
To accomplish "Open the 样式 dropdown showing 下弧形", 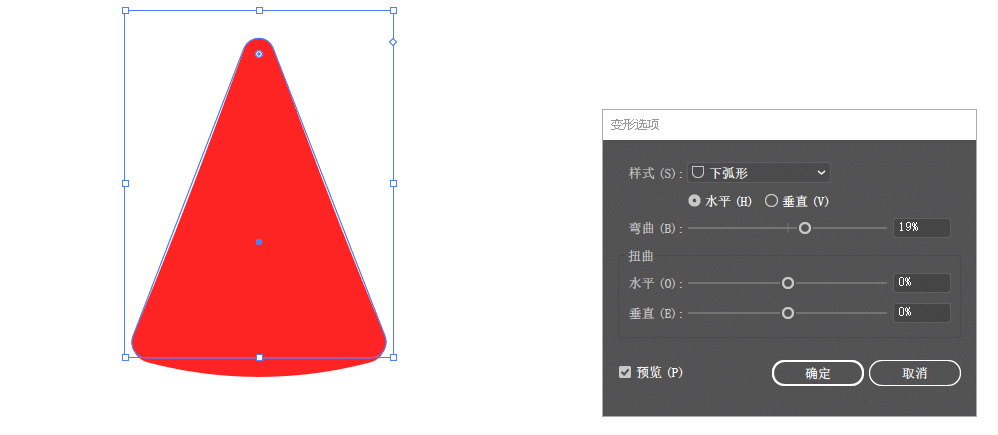I will (x=759, y=173).
